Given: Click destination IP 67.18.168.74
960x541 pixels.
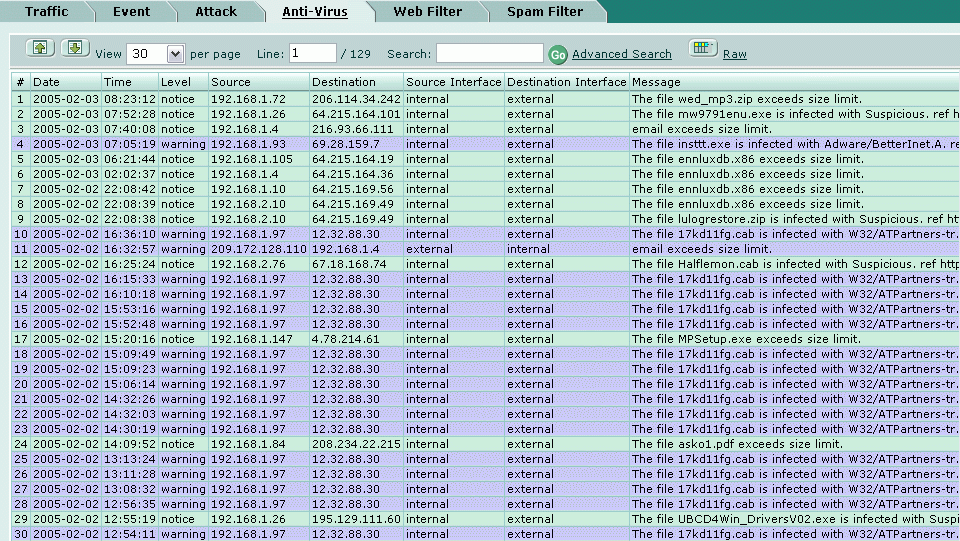Looking at the screenshot, I should [349, 264].
